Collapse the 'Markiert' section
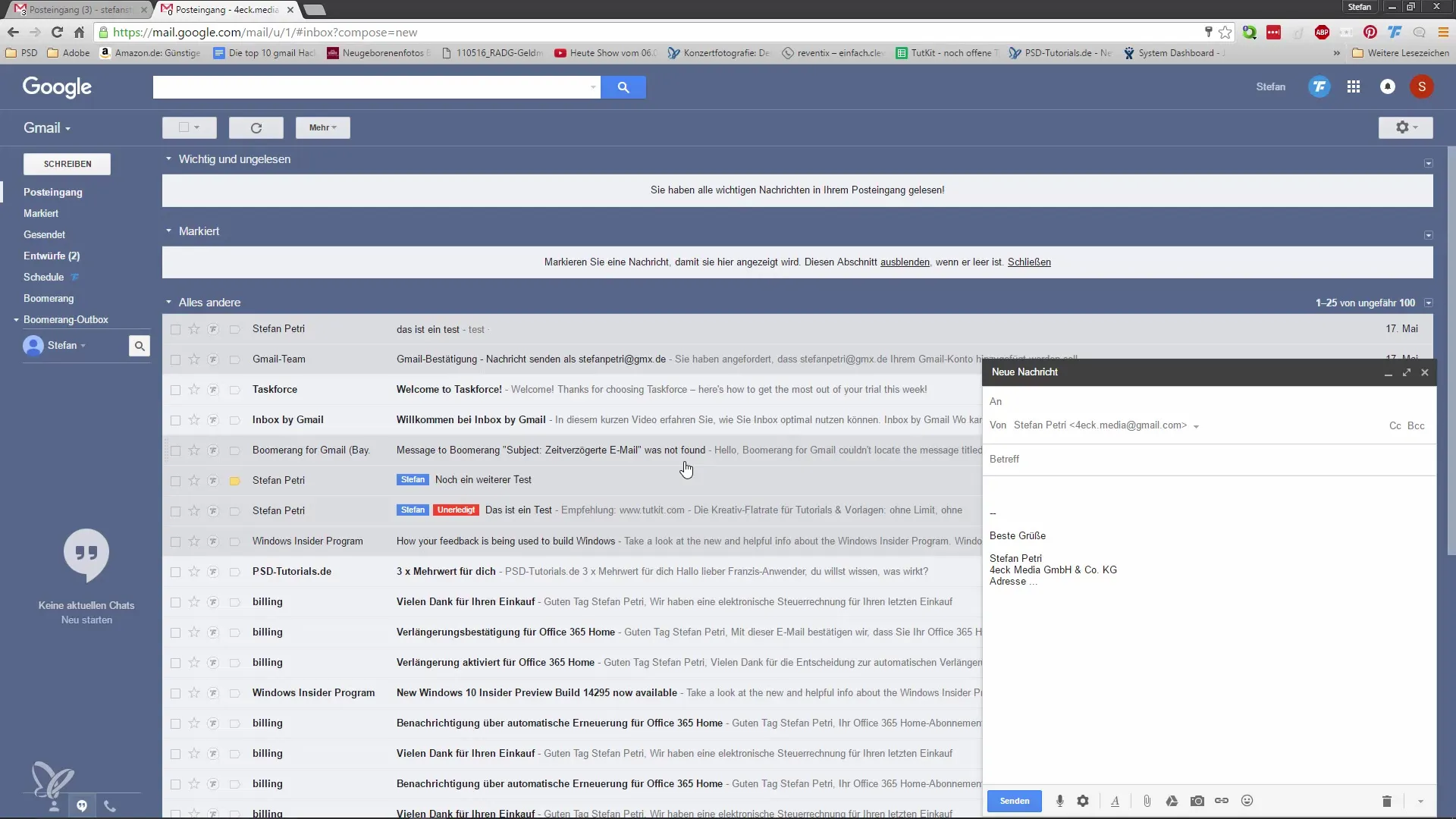The height and width of the screenshot is (819, 1456). [169, 231]
